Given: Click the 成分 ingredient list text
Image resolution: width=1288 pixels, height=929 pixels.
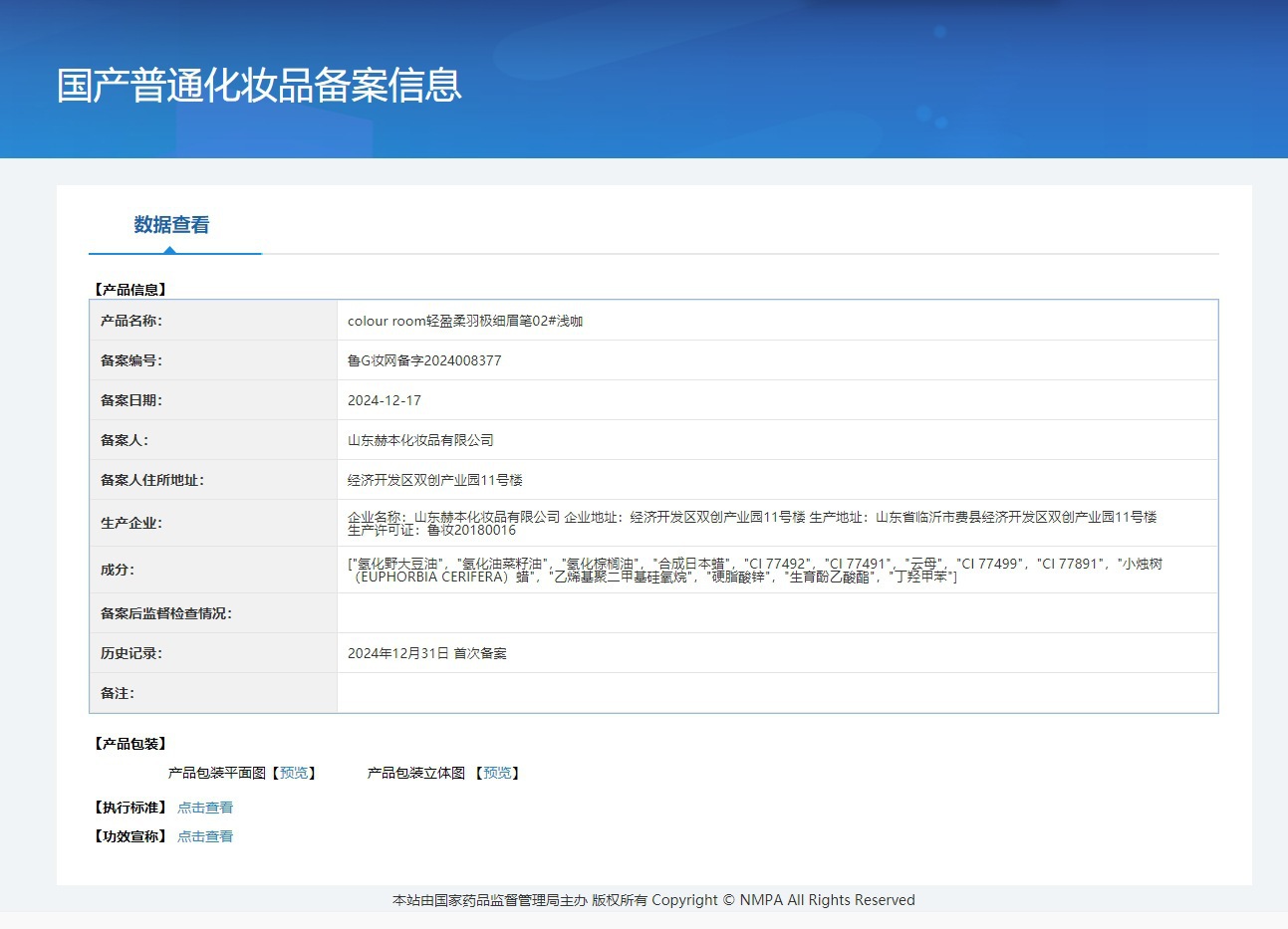Looking at the screenshot, I should (755, 570).
